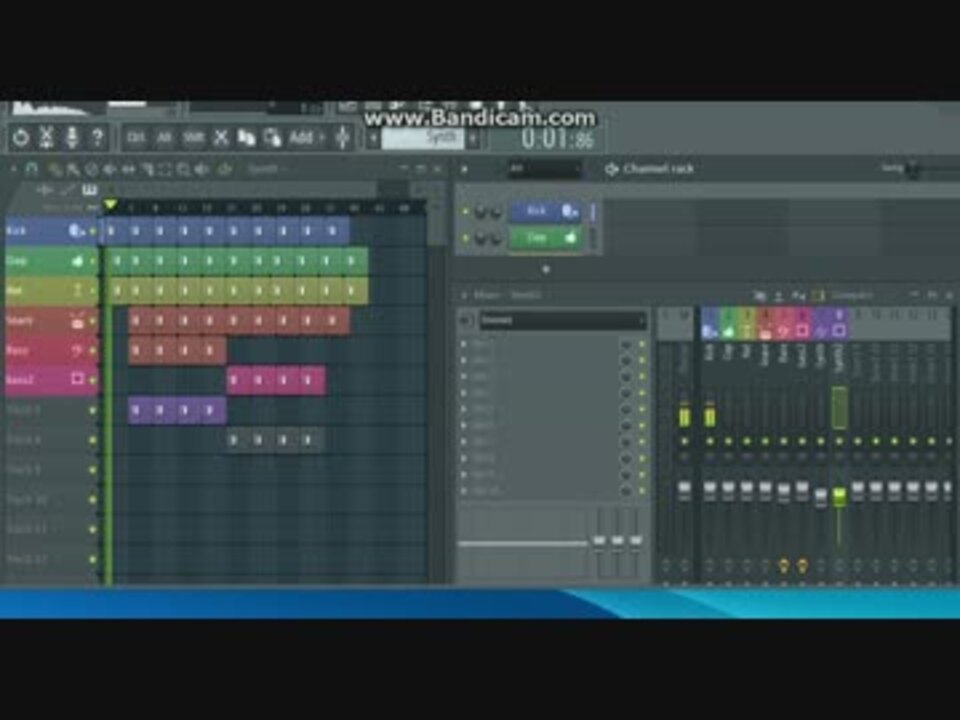Select the zoom tool in playlist toolbar

pyautogui.click(x=183, y=170)
